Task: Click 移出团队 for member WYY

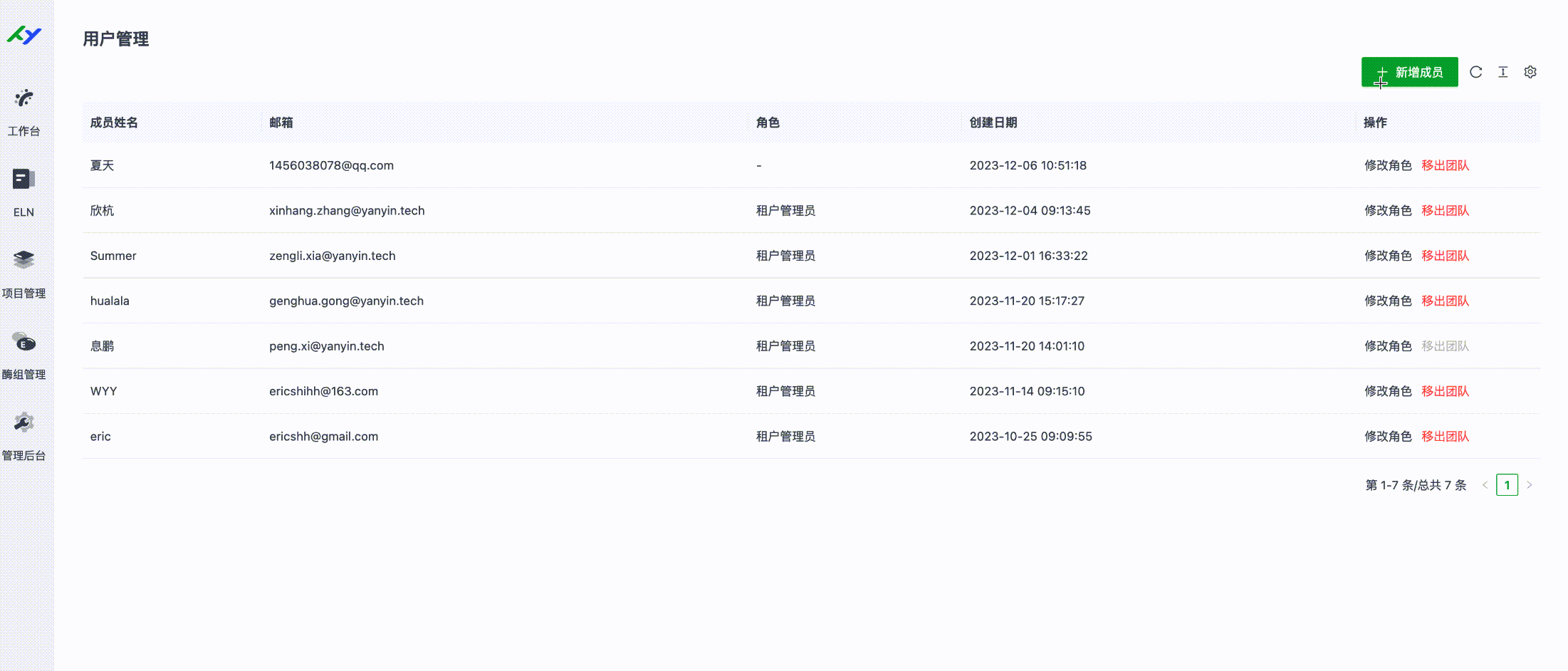Action: [1445, 390]
